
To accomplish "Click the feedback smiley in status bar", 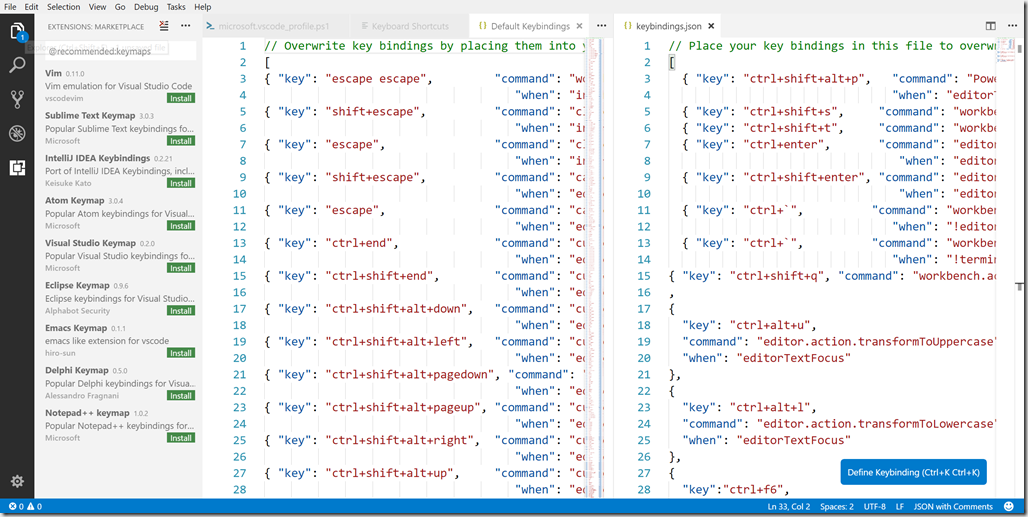I will point(1008,507).
